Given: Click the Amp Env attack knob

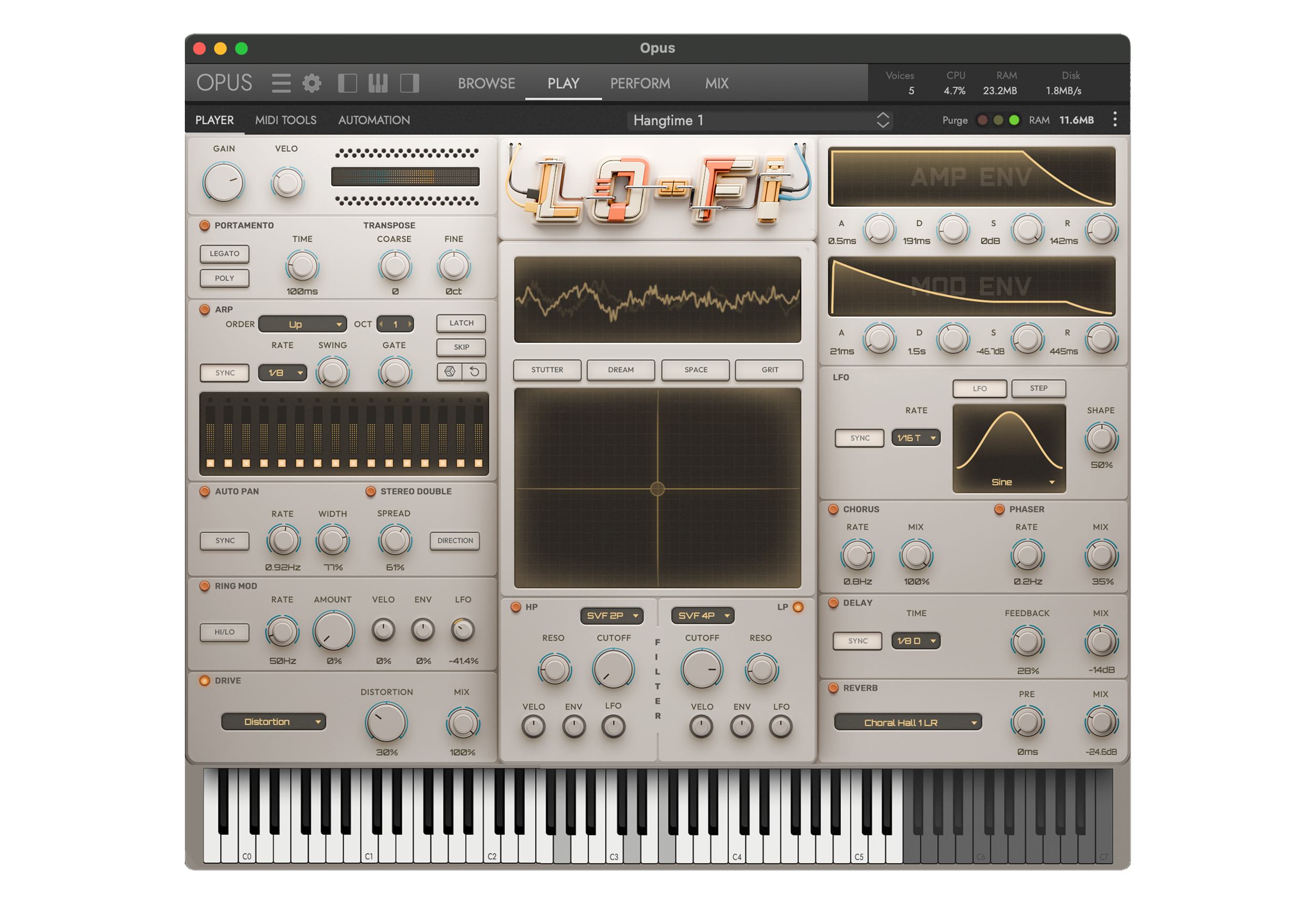Looking at the screenshot, I should (879, 230).
